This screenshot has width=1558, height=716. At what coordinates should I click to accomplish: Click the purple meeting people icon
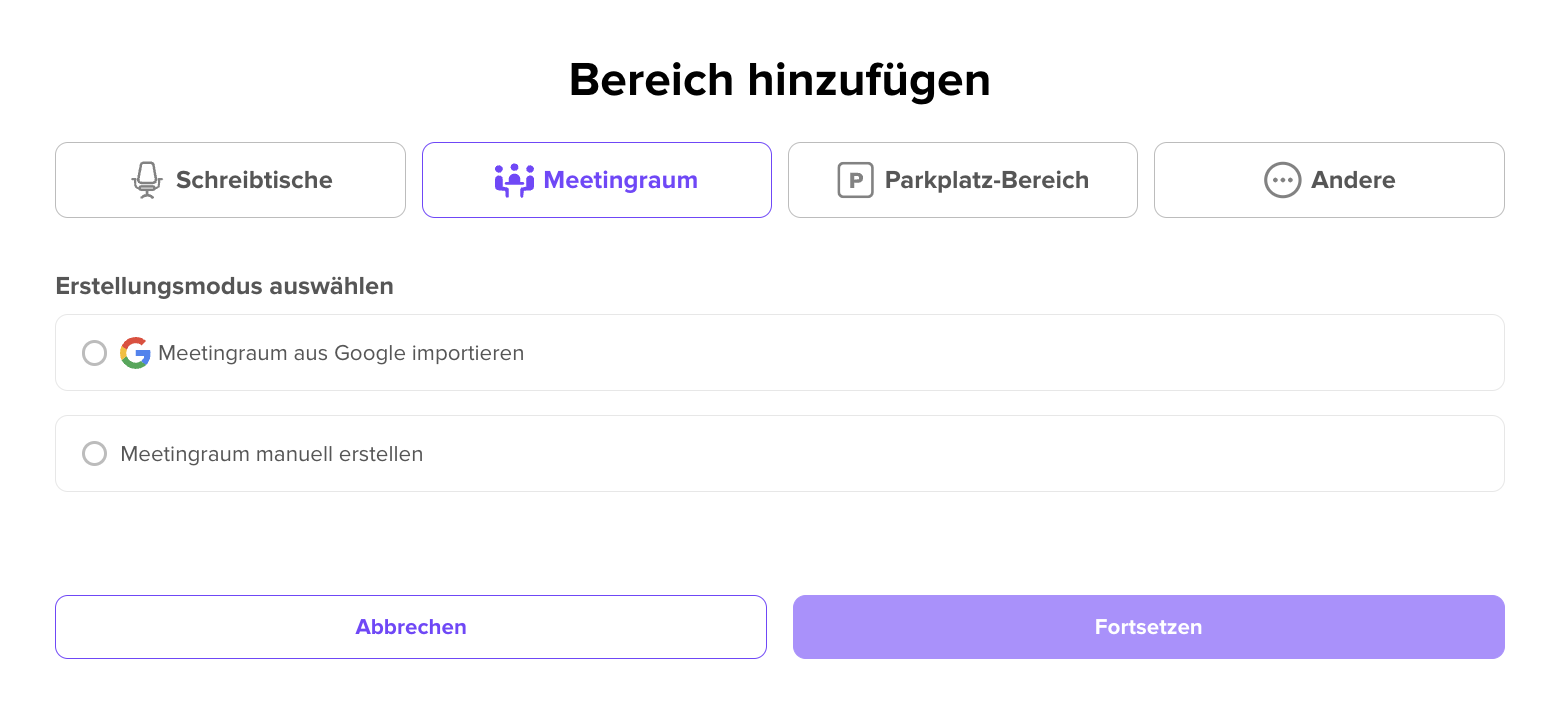click(x=514, y=180)
